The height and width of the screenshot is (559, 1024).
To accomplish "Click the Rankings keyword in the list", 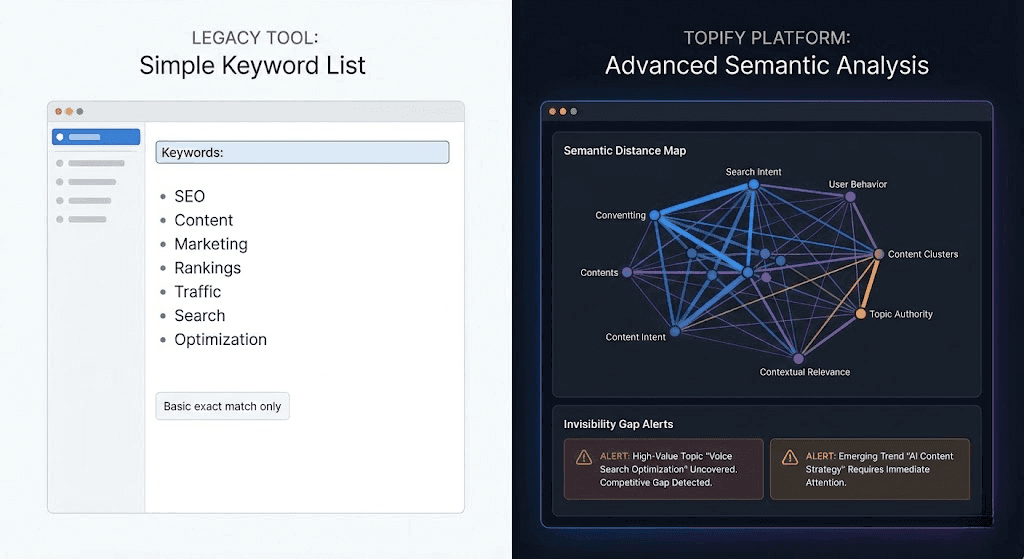I will coord(207,268).
